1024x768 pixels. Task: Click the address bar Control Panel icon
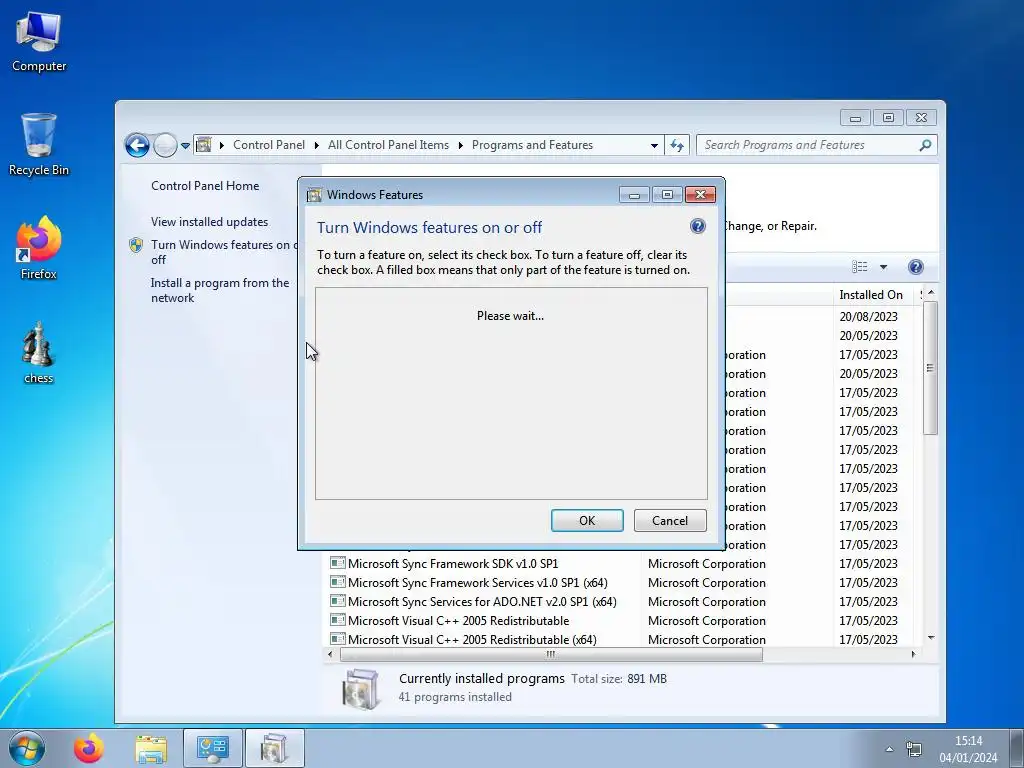[204, 145]
